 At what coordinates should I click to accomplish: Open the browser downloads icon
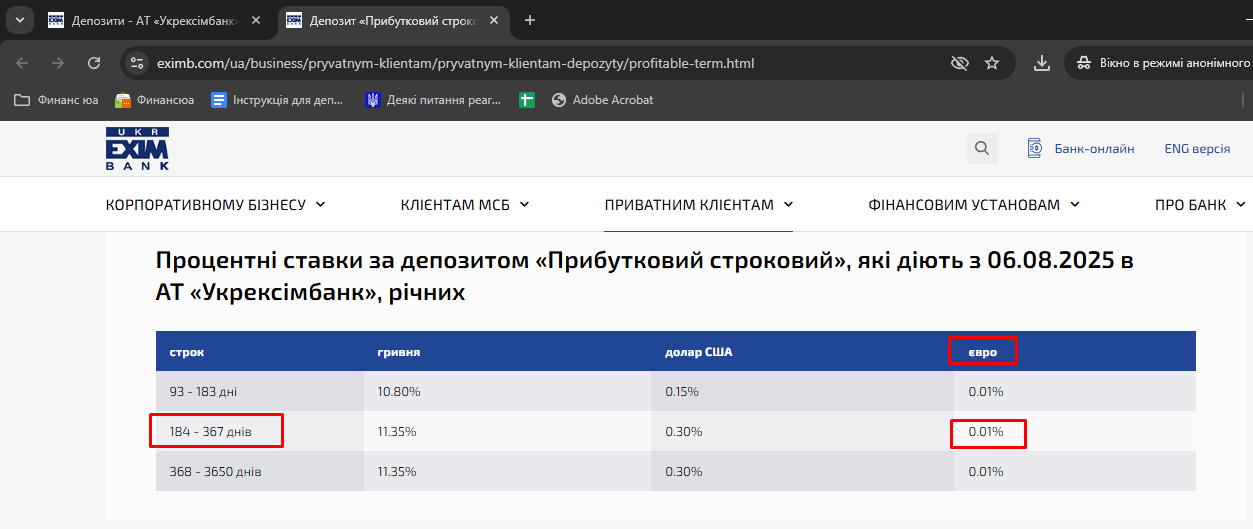tap(1042, 63)
